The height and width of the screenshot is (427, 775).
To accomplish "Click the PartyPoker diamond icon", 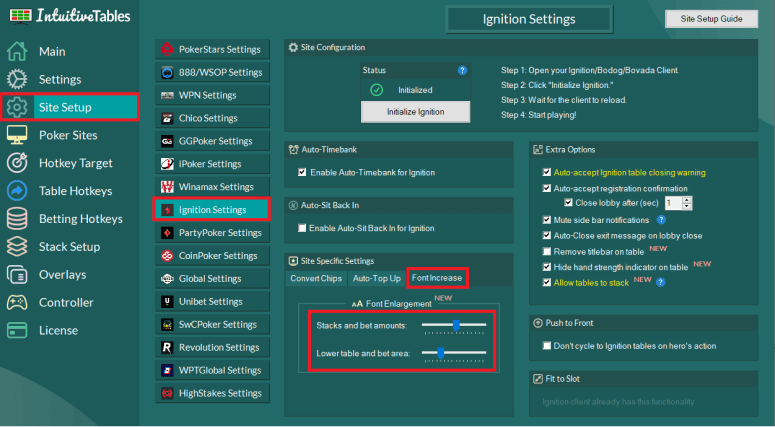I will [x=167, y=232].
